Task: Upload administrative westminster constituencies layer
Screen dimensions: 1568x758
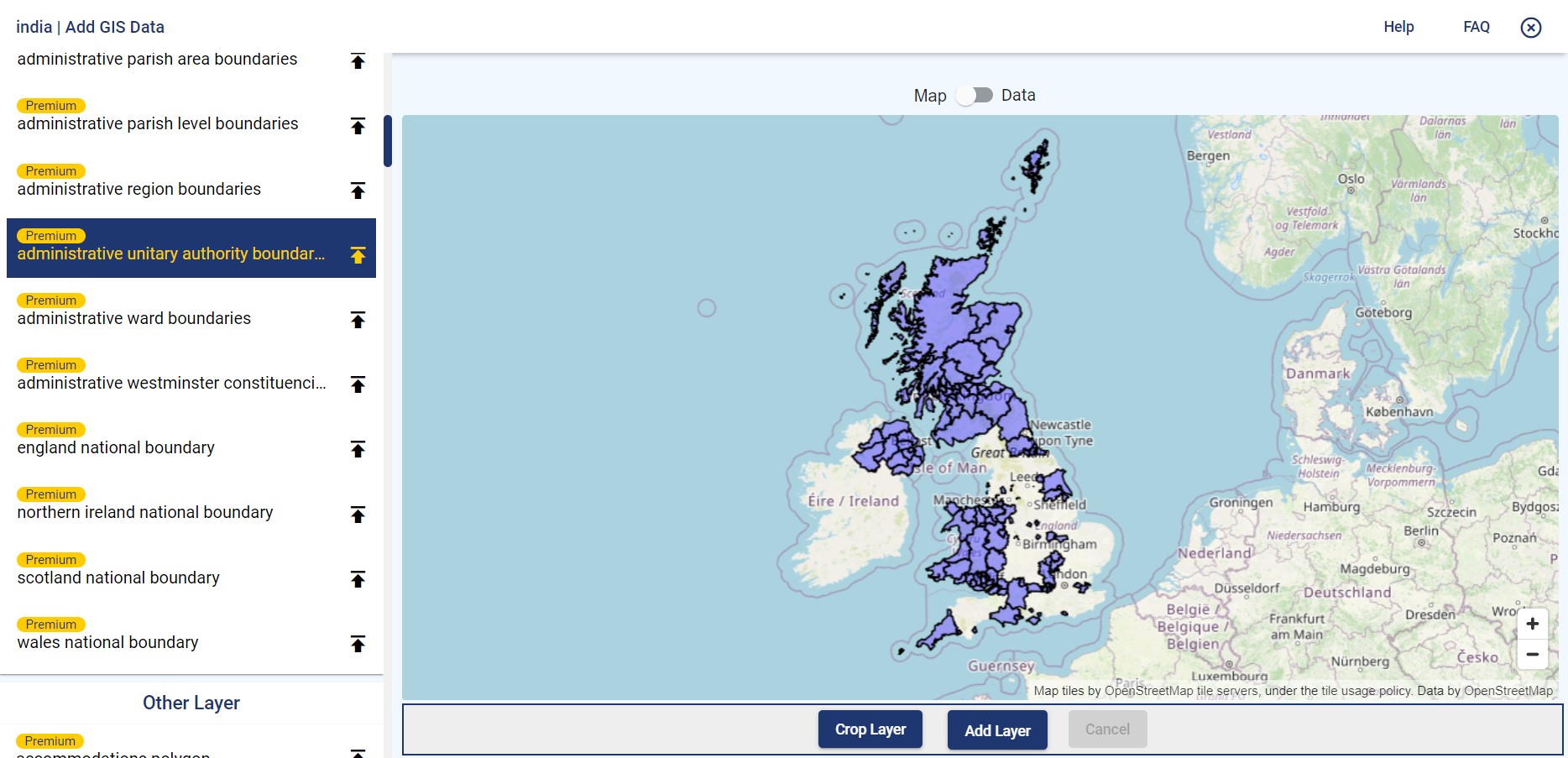Action: 358,384
